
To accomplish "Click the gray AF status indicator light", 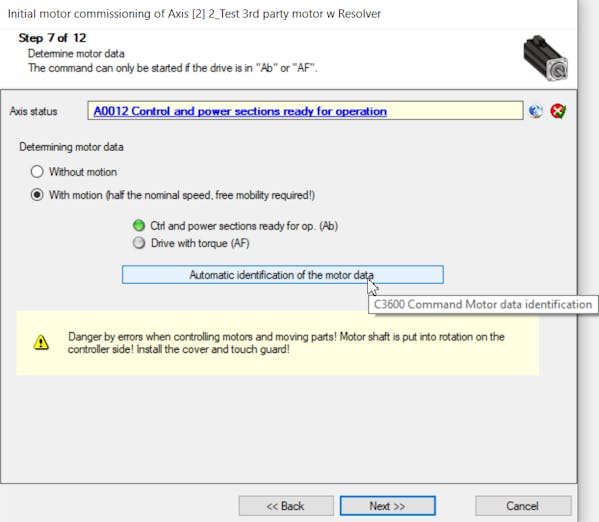I will click(x=139, y=243).
